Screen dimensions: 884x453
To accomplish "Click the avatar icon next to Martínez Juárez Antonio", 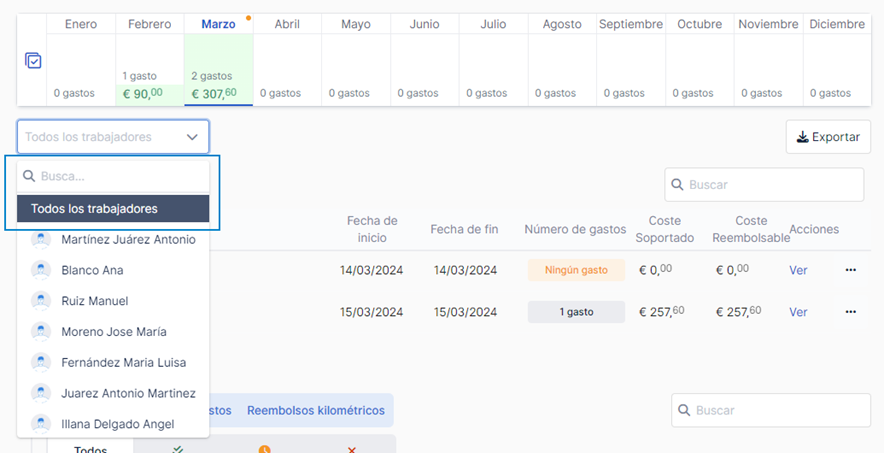I will (41, 239).
